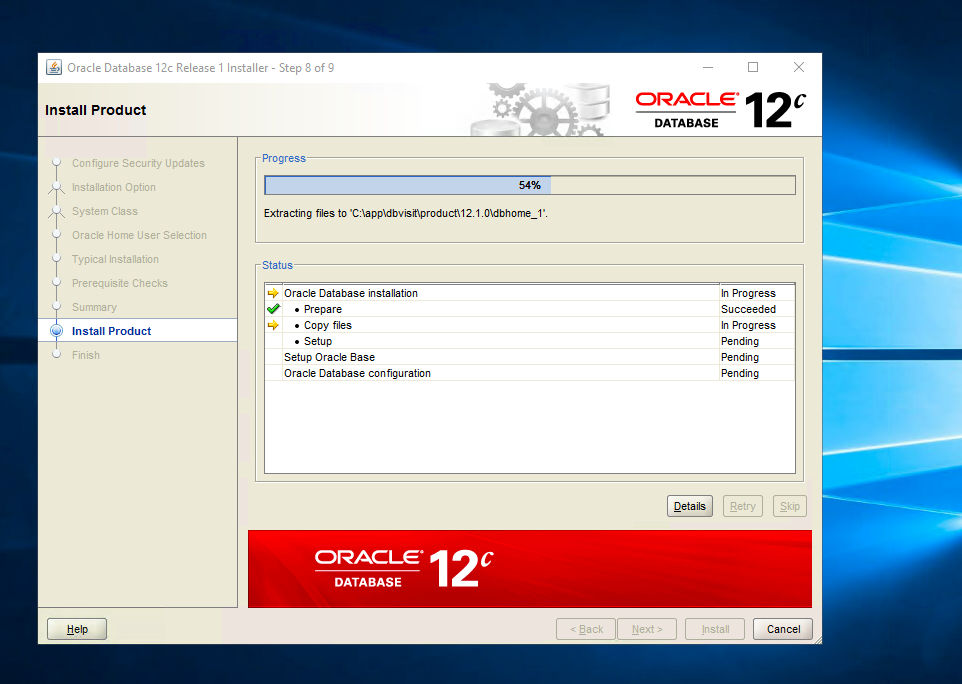Select Oracle Home User Selection step
962x684 pixels.
(x=139, y=235)
